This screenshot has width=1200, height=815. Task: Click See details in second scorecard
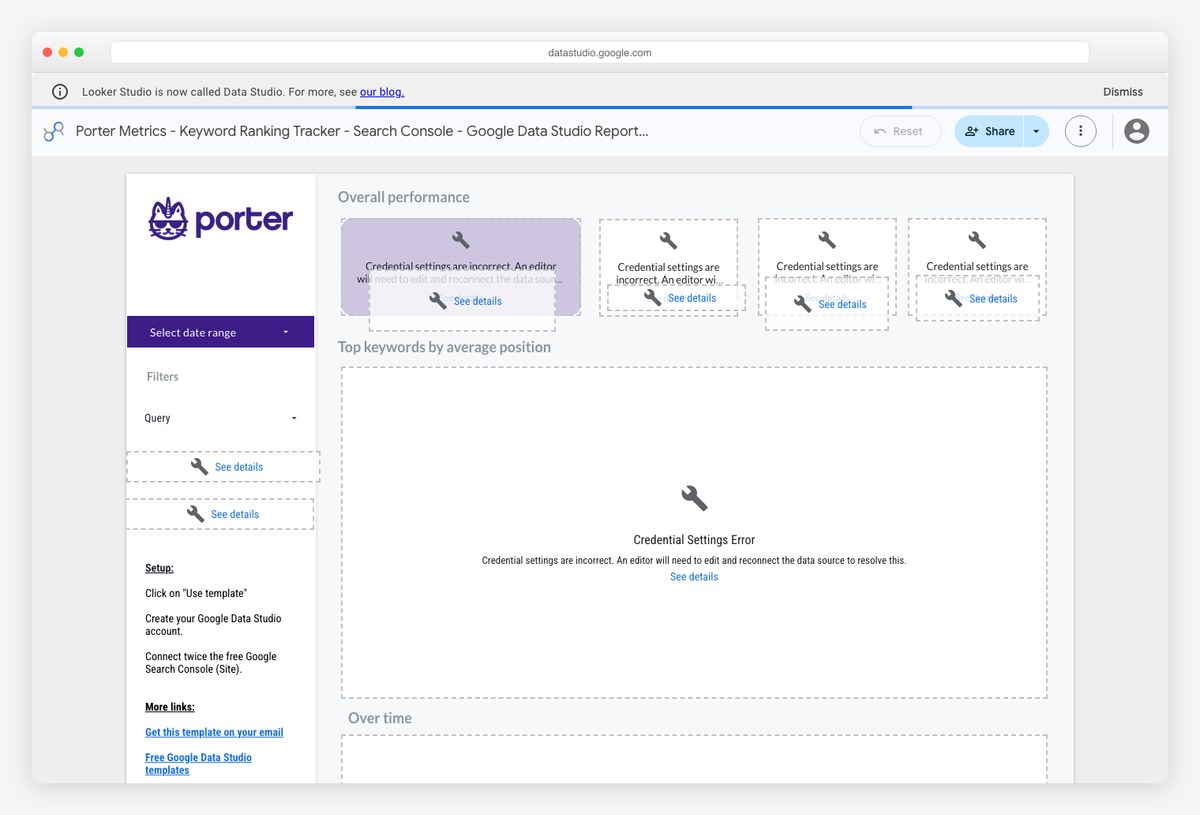click(692, 298)
